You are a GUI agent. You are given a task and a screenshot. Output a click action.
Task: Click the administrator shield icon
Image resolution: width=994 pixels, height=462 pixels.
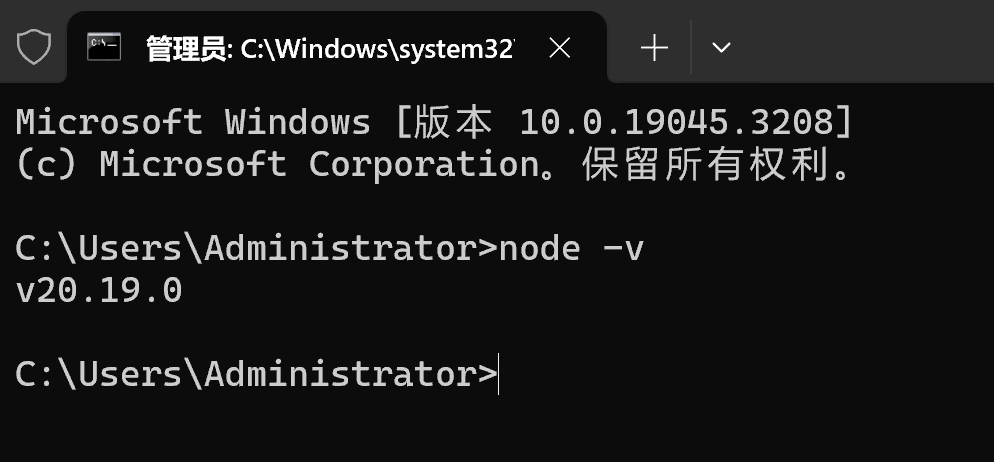coord(34,47)
